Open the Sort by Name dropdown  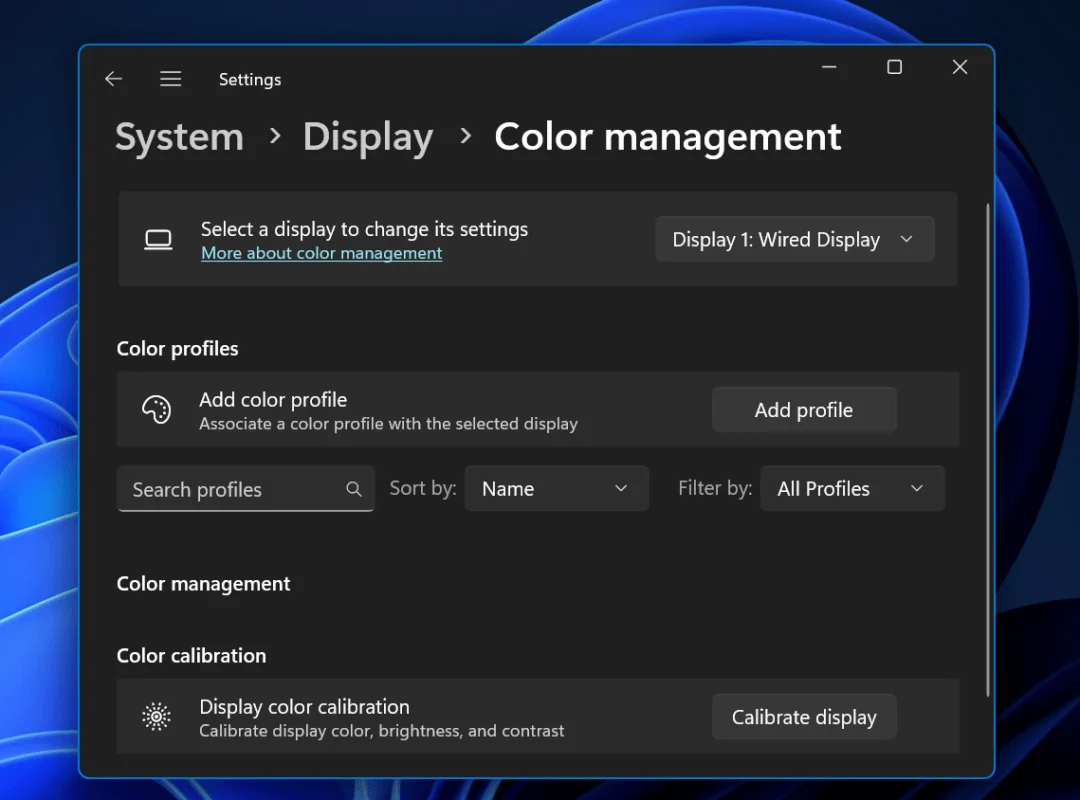click(x=557, y=488)
